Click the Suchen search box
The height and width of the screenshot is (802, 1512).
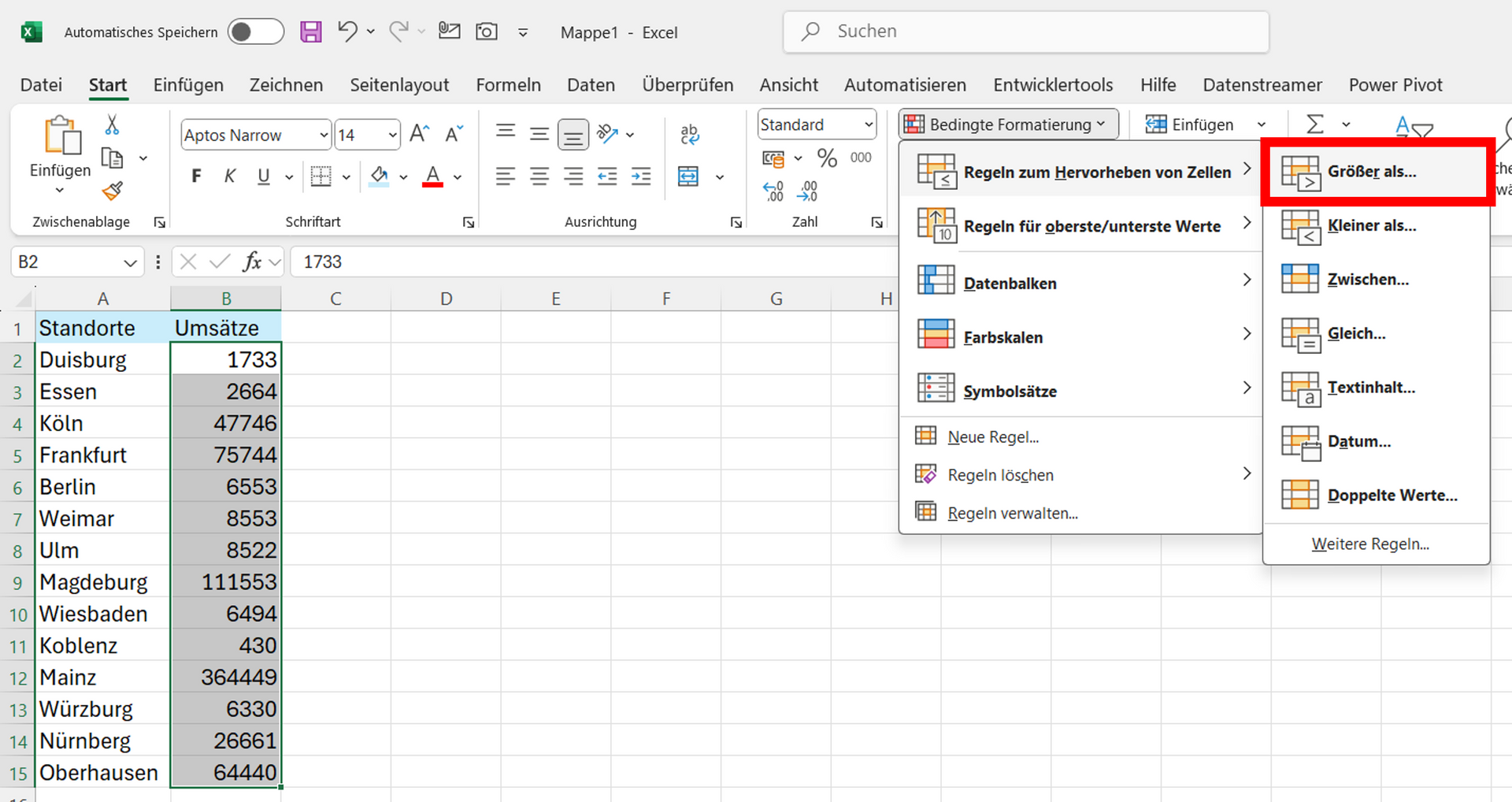pos(1026,32)
